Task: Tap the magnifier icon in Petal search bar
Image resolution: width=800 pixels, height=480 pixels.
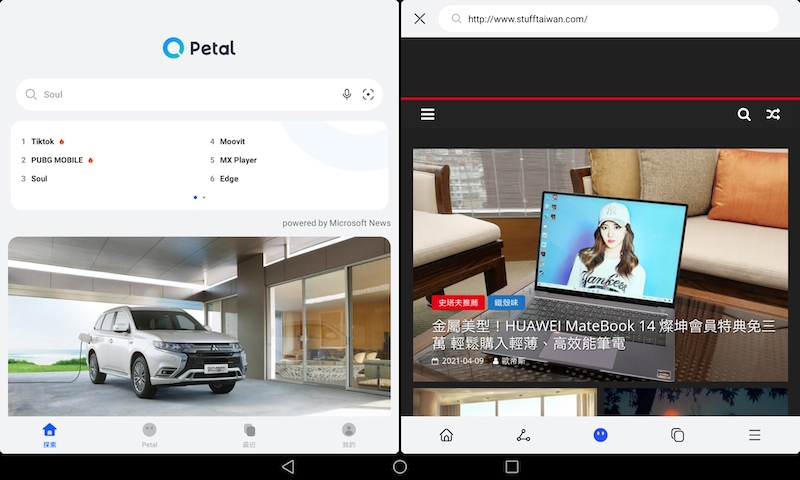Action: pyautogui.click(x=31, y=94)
